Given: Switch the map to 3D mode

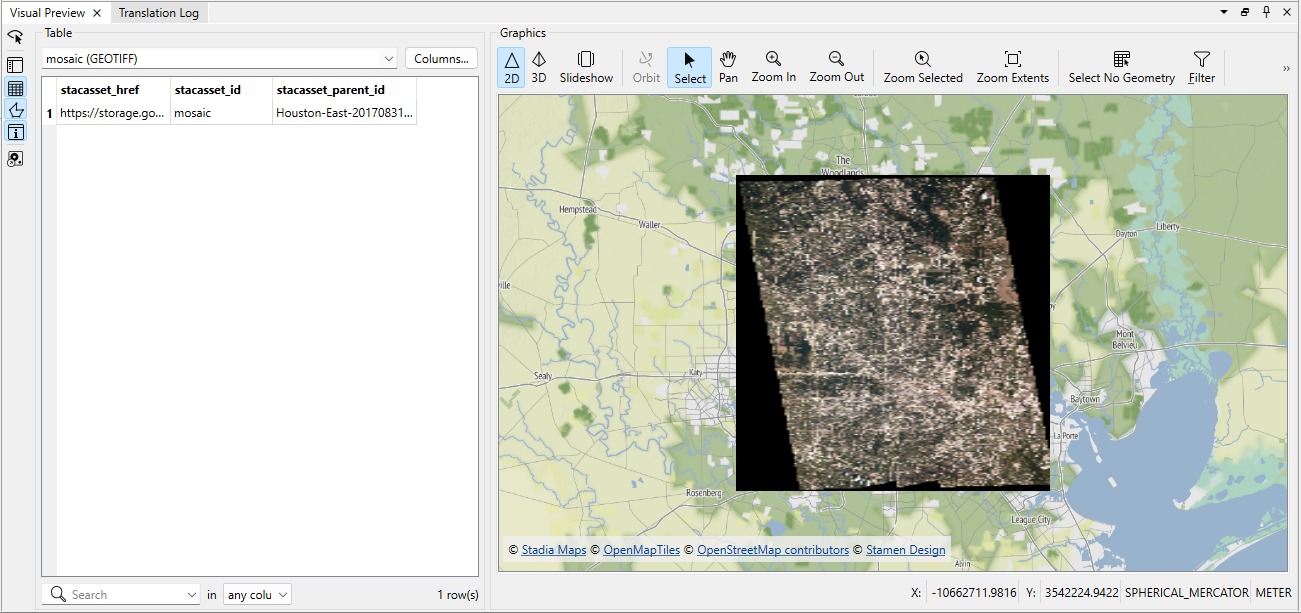Looking at the screenshot, I should (x=539, y=67).
